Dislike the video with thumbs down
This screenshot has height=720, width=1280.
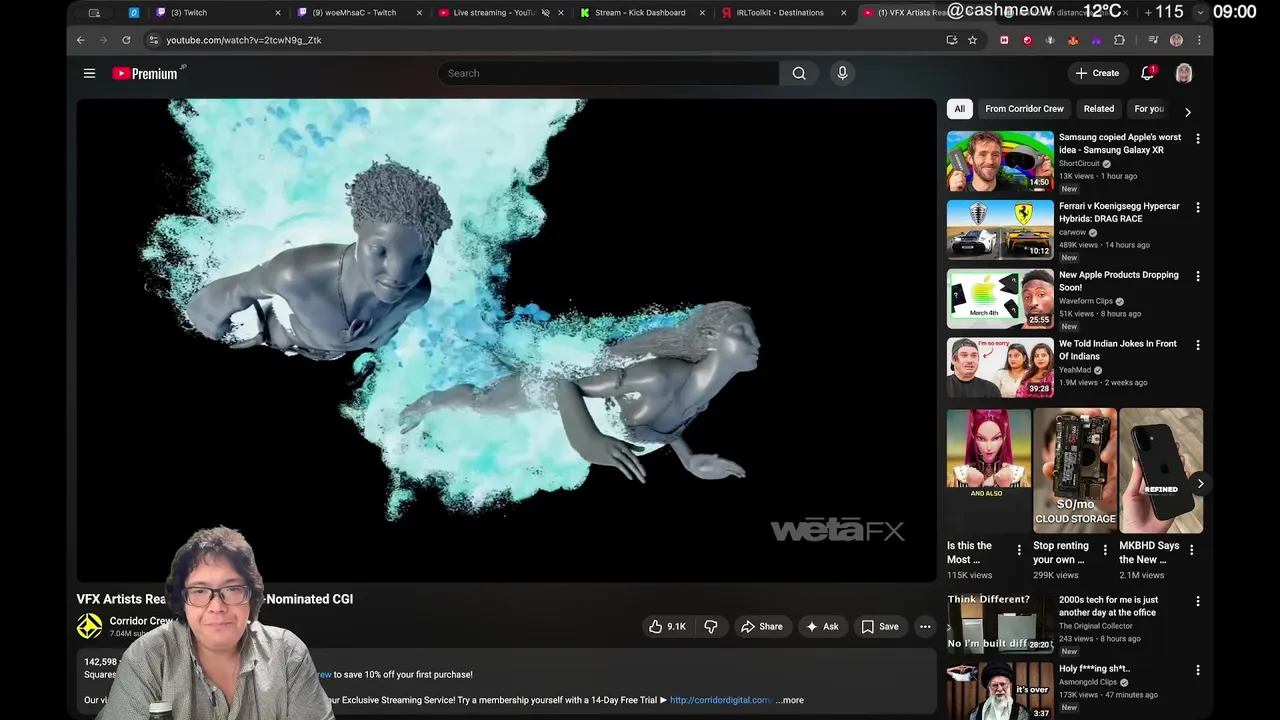[711, 627]
